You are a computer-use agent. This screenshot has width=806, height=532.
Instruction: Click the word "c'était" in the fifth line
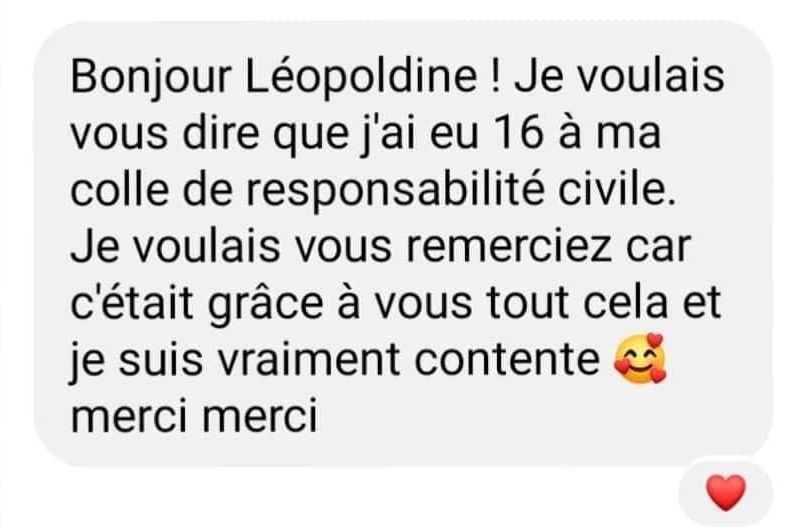click(132, 302)
